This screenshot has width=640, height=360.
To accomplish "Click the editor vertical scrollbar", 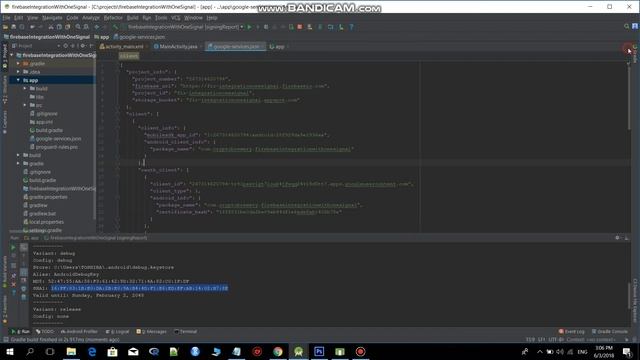I will coord(629,98).
